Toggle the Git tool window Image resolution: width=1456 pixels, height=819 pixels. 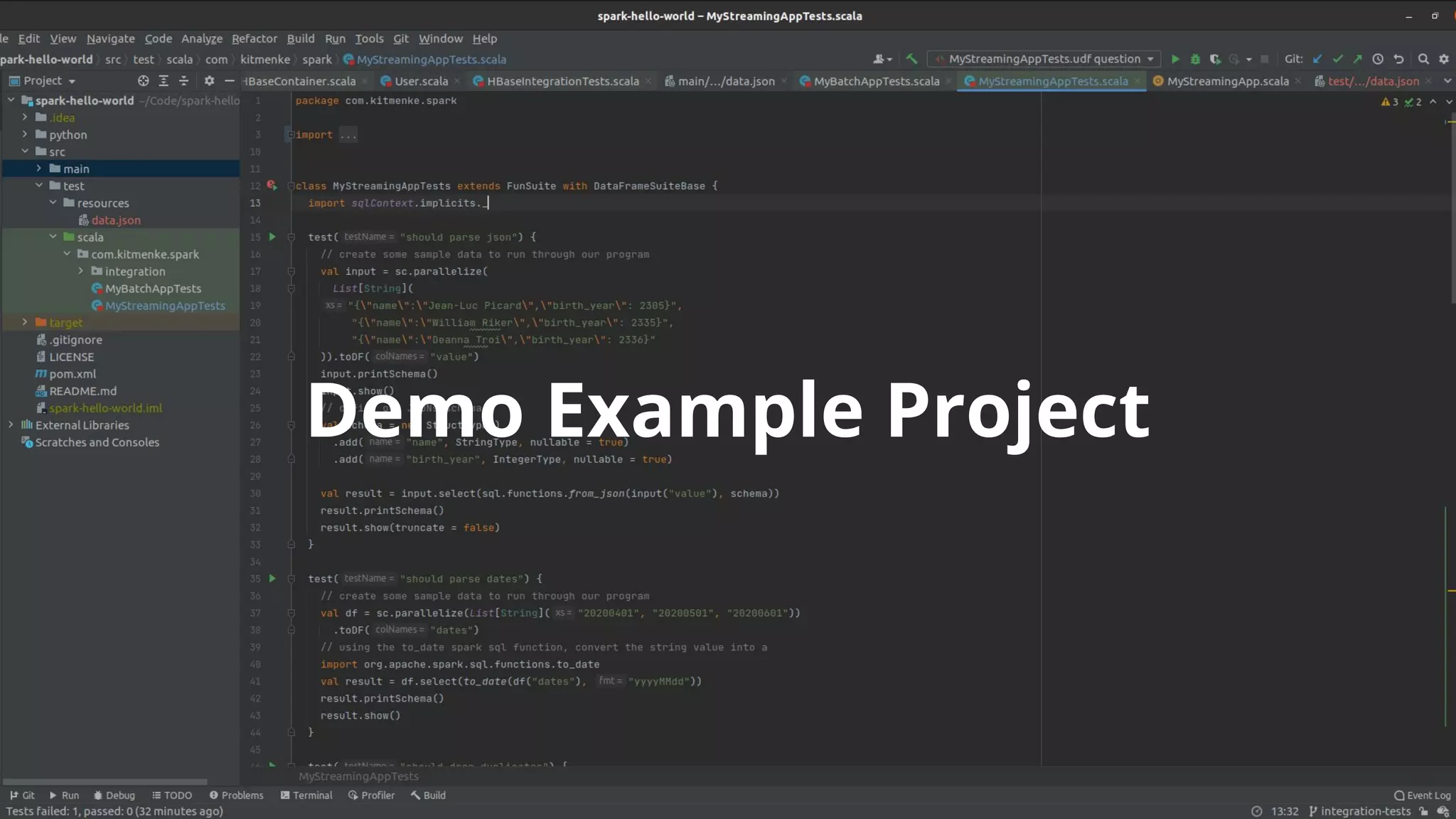(x=22, y=796)
